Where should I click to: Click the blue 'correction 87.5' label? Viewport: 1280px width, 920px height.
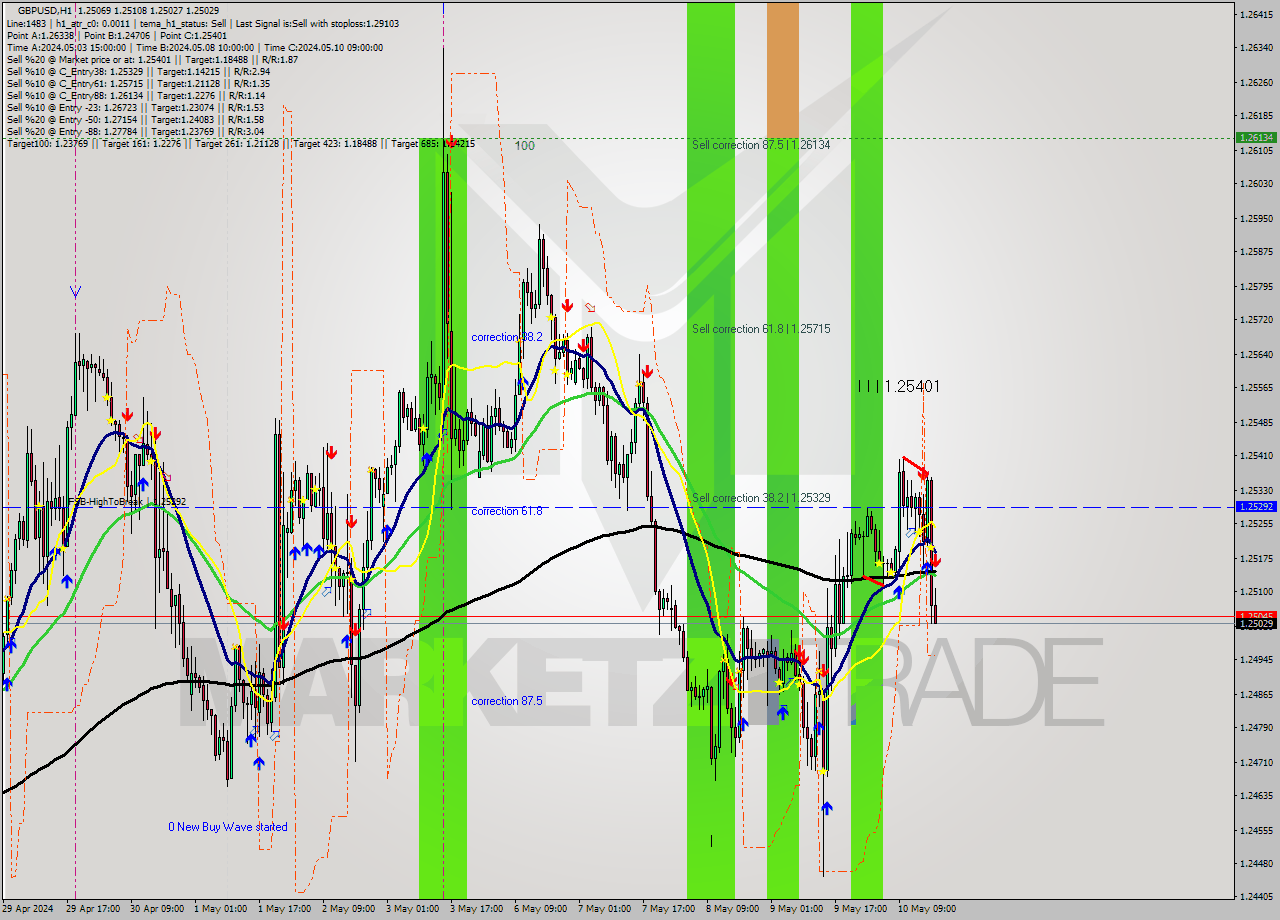click(507, 701)
